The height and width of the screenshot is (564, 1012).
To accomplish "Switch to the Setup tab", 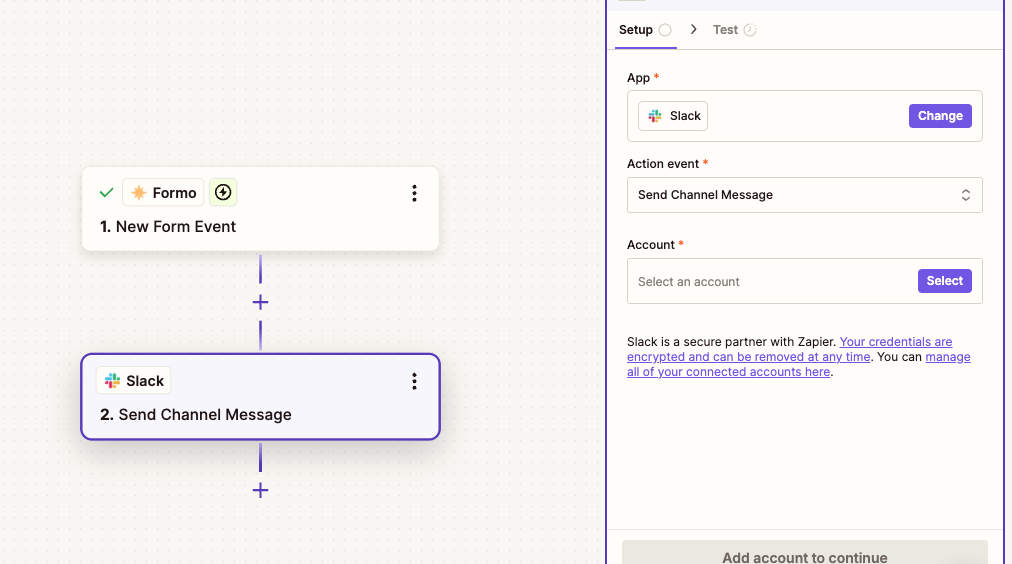I will click(x=645, y=30).
